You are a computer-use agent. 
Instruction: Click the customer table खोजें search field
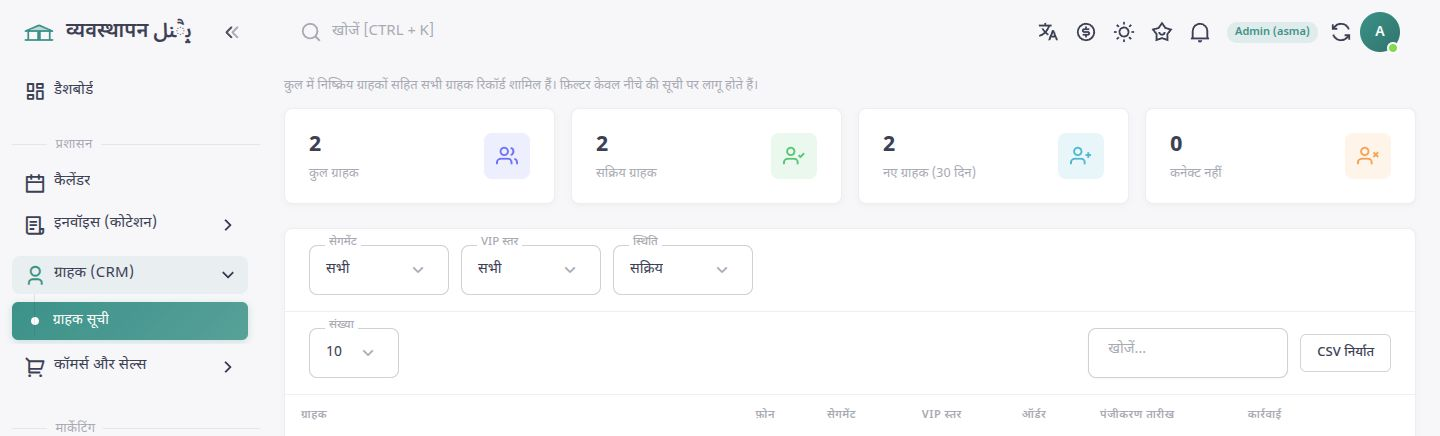click(x=1187, y=352)
